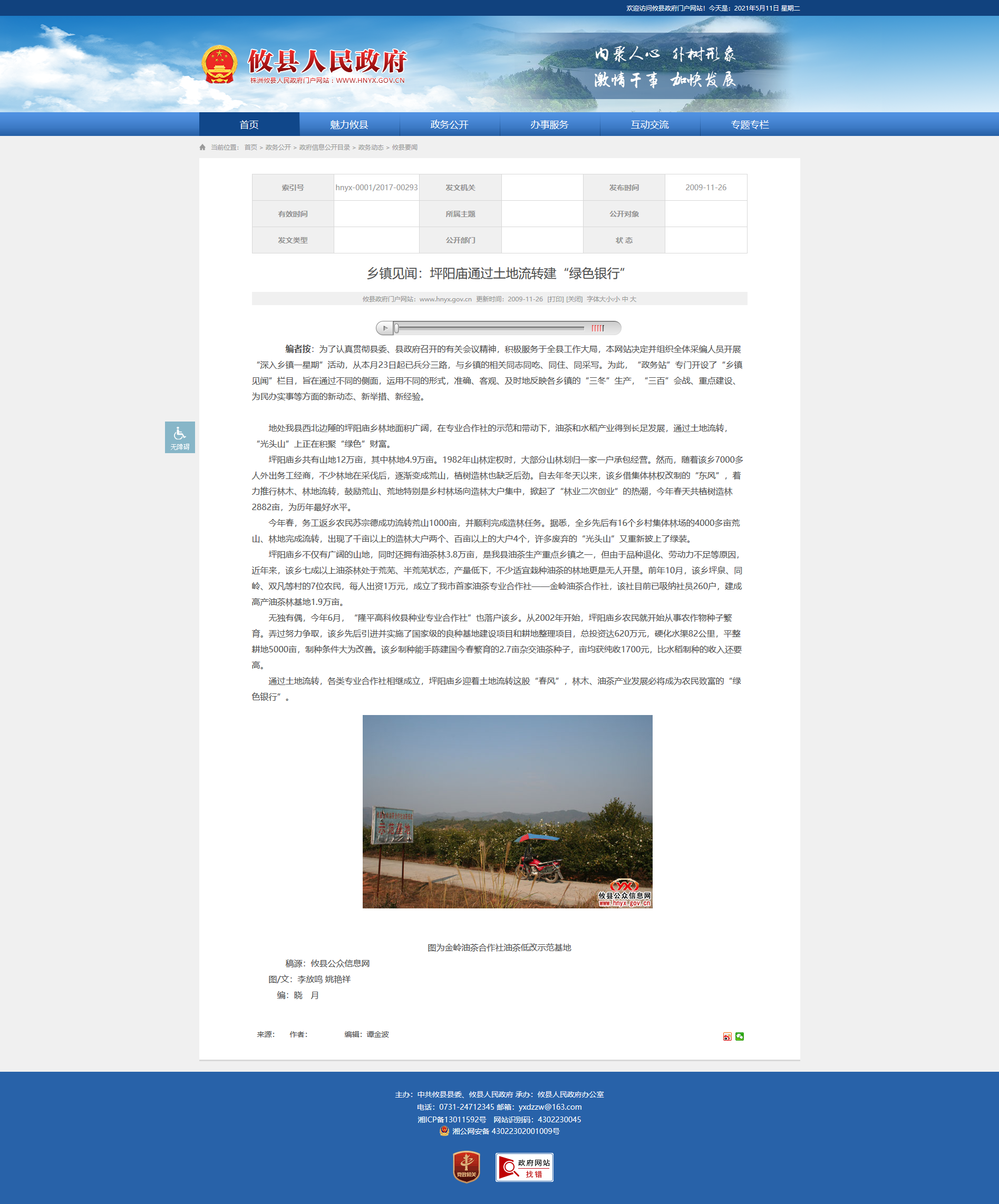Click the national emblem logo in header
The width and height of the screenshot is (999, 1204).
point(220,64)
